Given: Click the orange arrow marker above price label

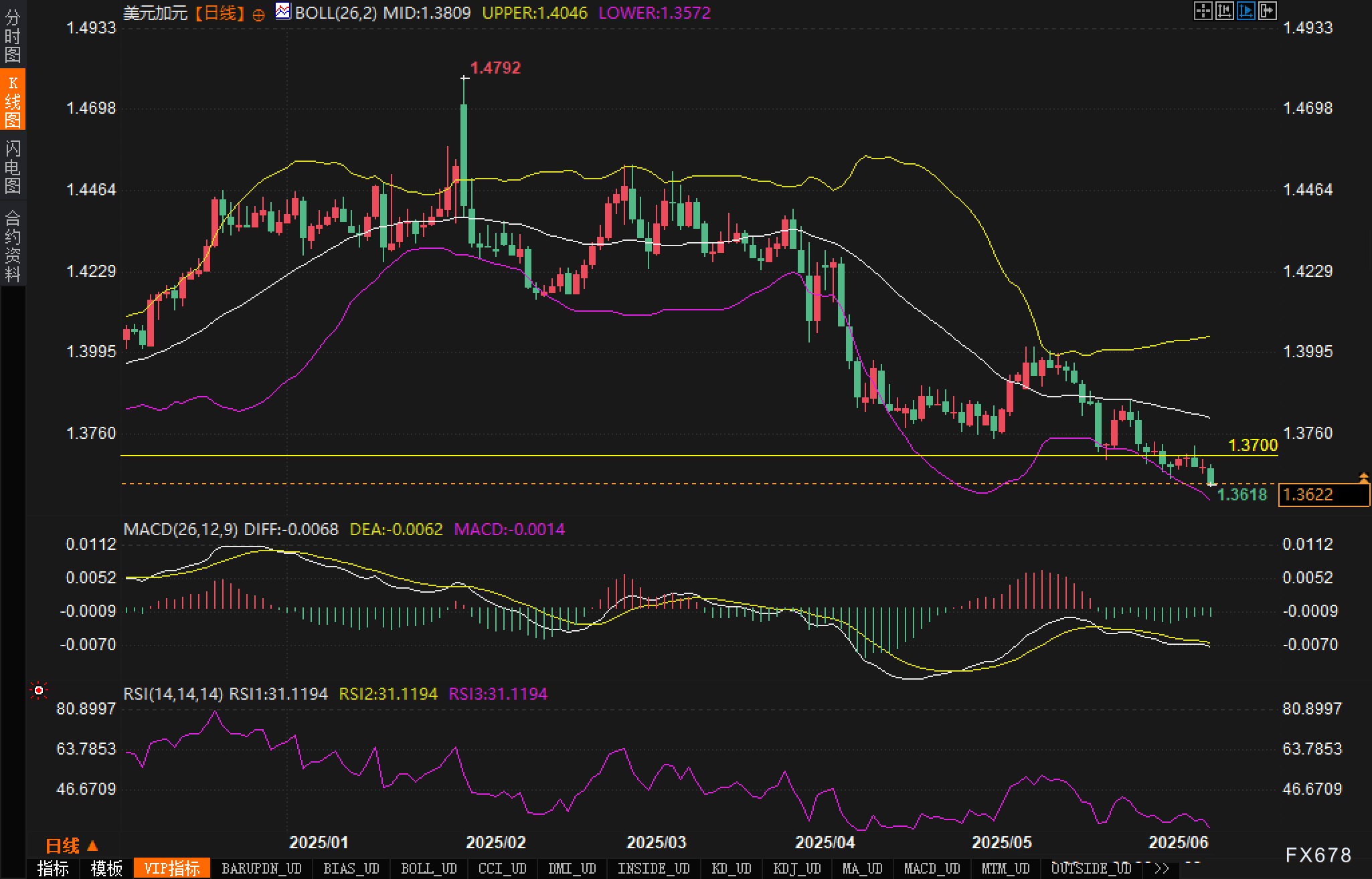Looking at the screenshot, I should [x=1363, y=477].
